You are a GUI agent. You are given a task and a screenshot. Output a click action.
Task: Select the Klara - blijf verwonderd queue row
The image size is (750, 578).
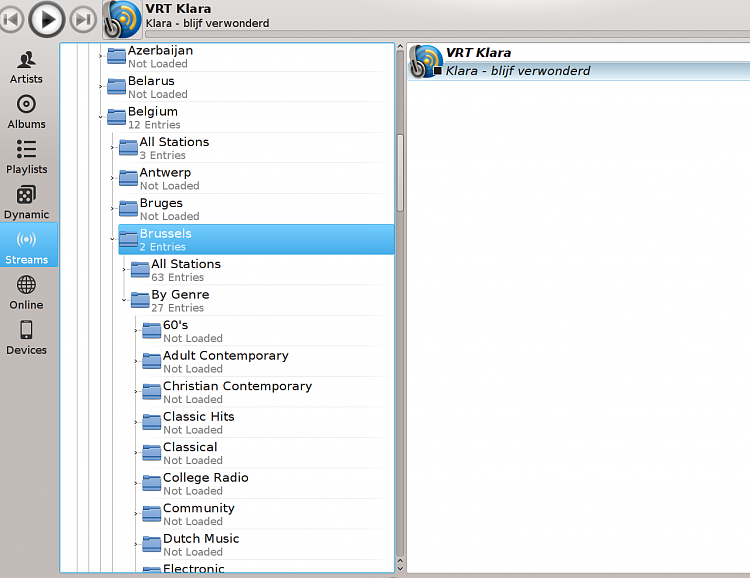tap(579, 71)
